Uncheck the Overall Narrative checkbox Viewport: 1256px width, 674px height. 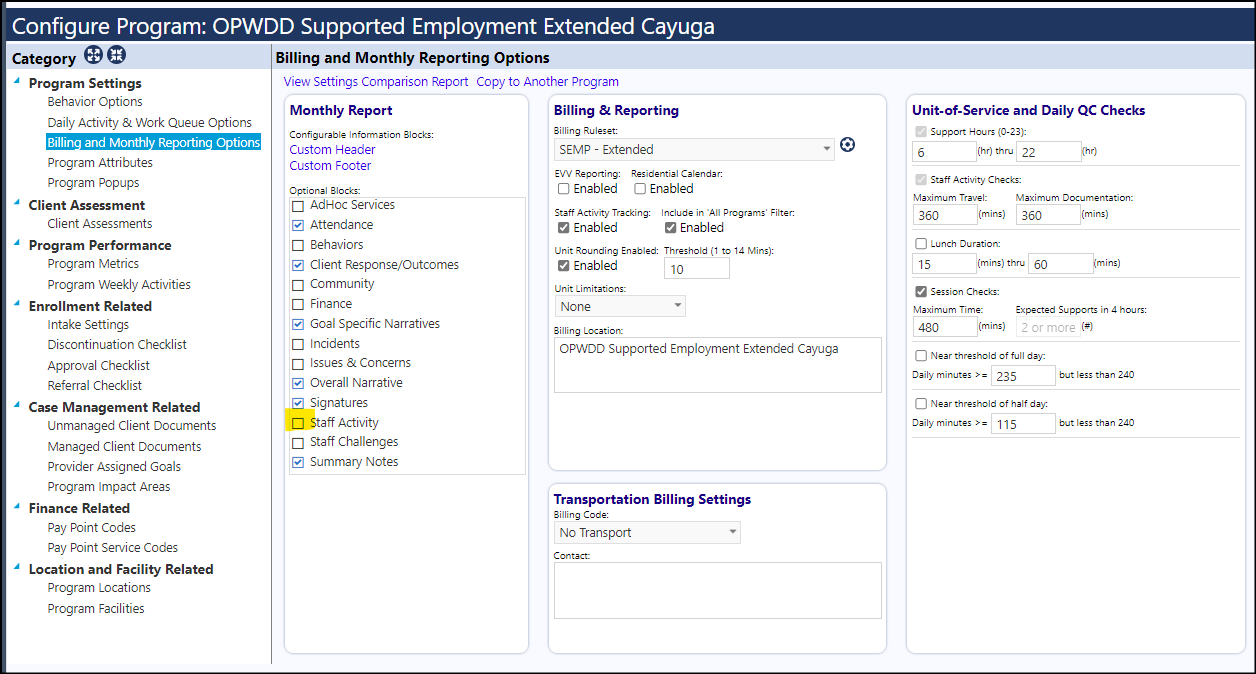pos(298,383)
